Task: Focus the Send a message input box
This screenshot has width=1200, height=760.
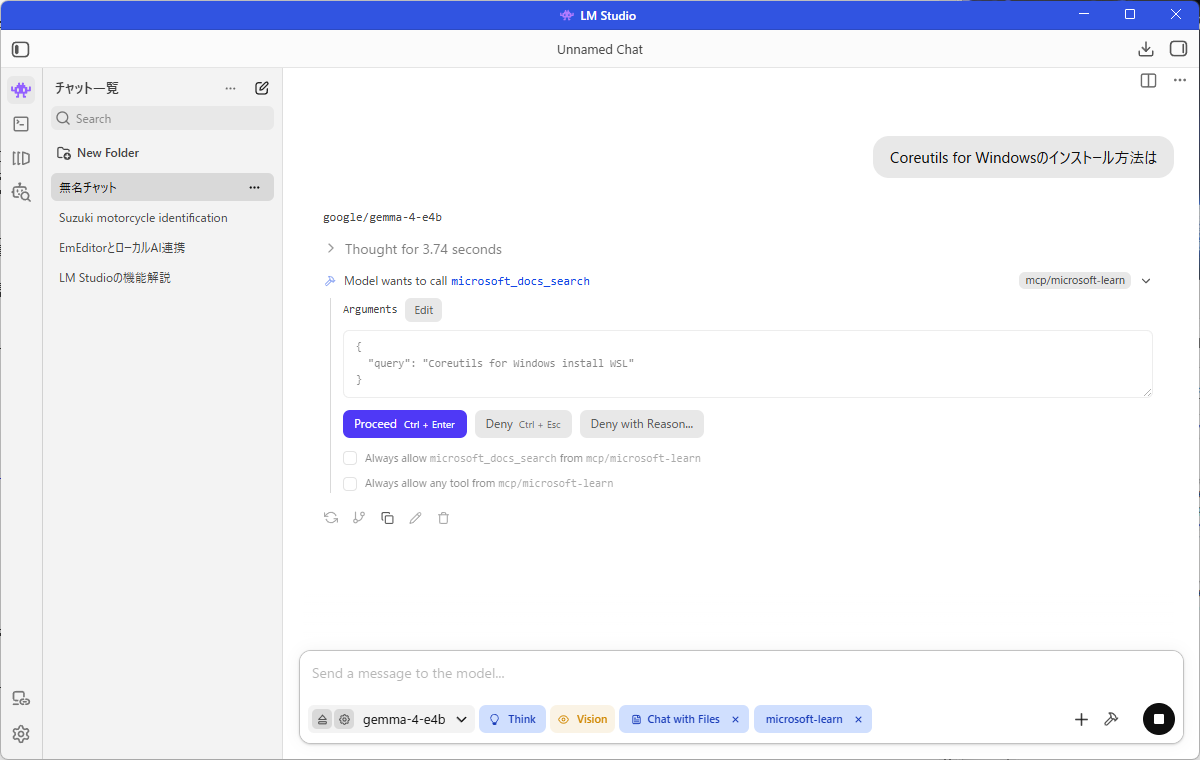Action: 741,674
